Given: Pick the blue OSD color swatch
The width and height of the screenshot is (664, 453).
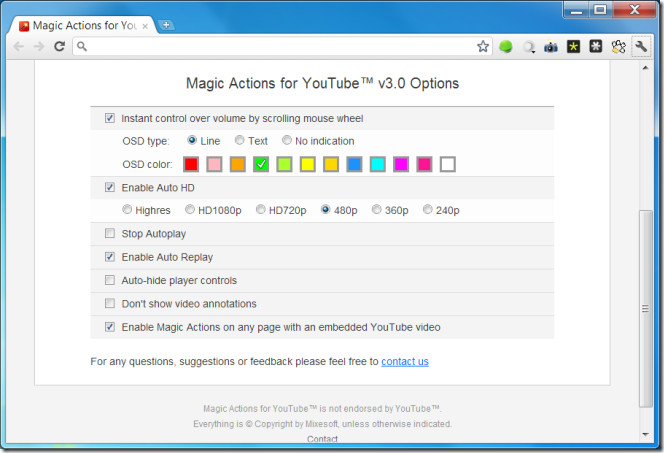Looking at the screenshot, I should click(354, 164).
